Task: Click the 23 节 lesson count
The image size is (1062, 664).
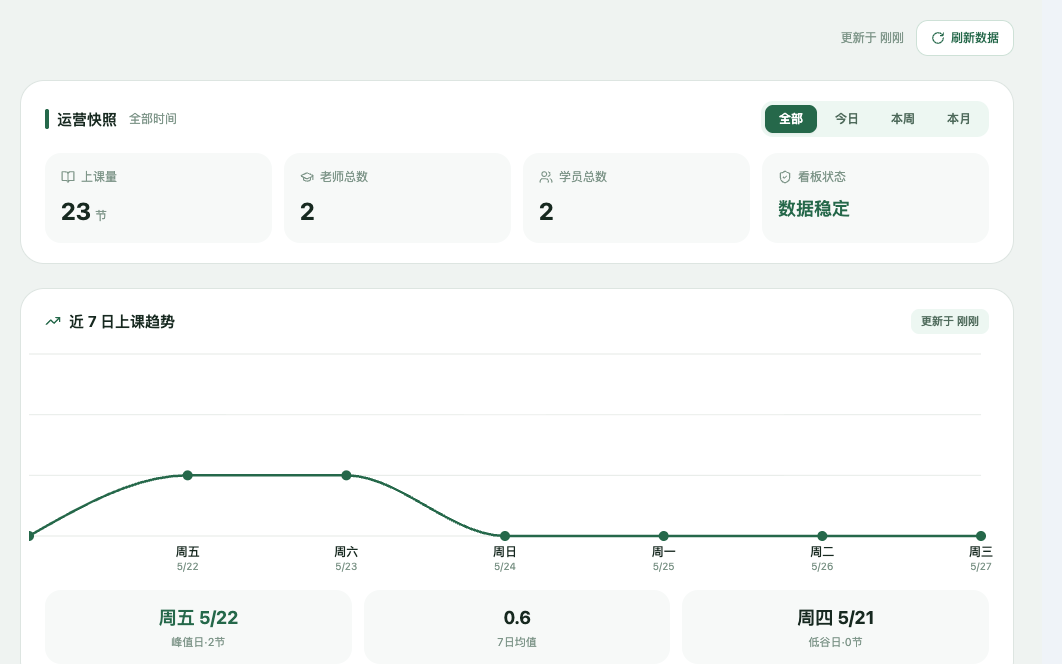Action: click(x=83, y=212)
